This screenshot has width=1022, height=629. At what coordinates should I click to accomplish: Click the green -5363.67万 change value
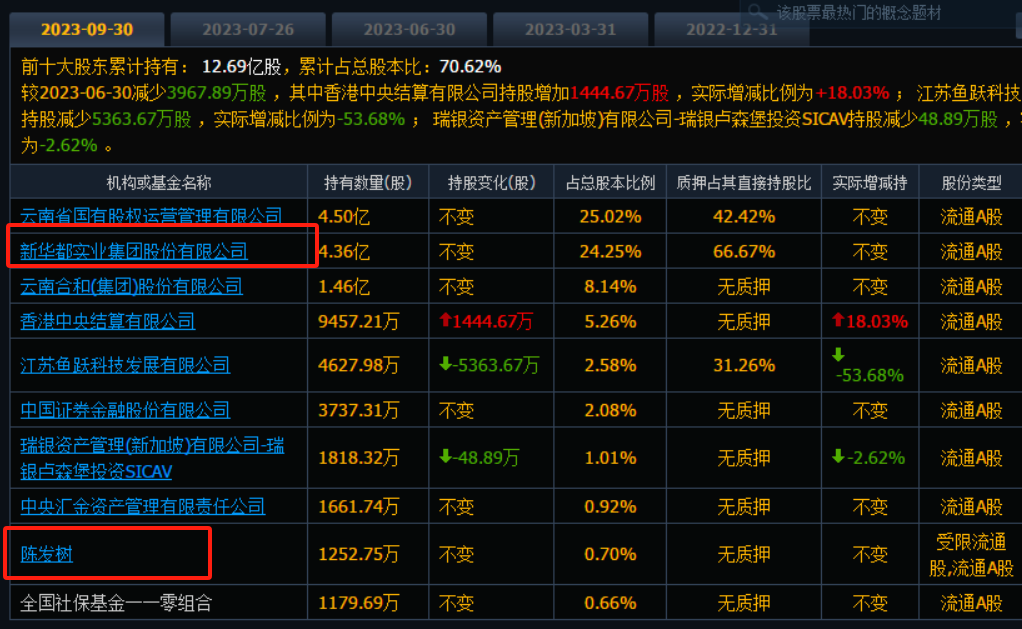point(489,365)
